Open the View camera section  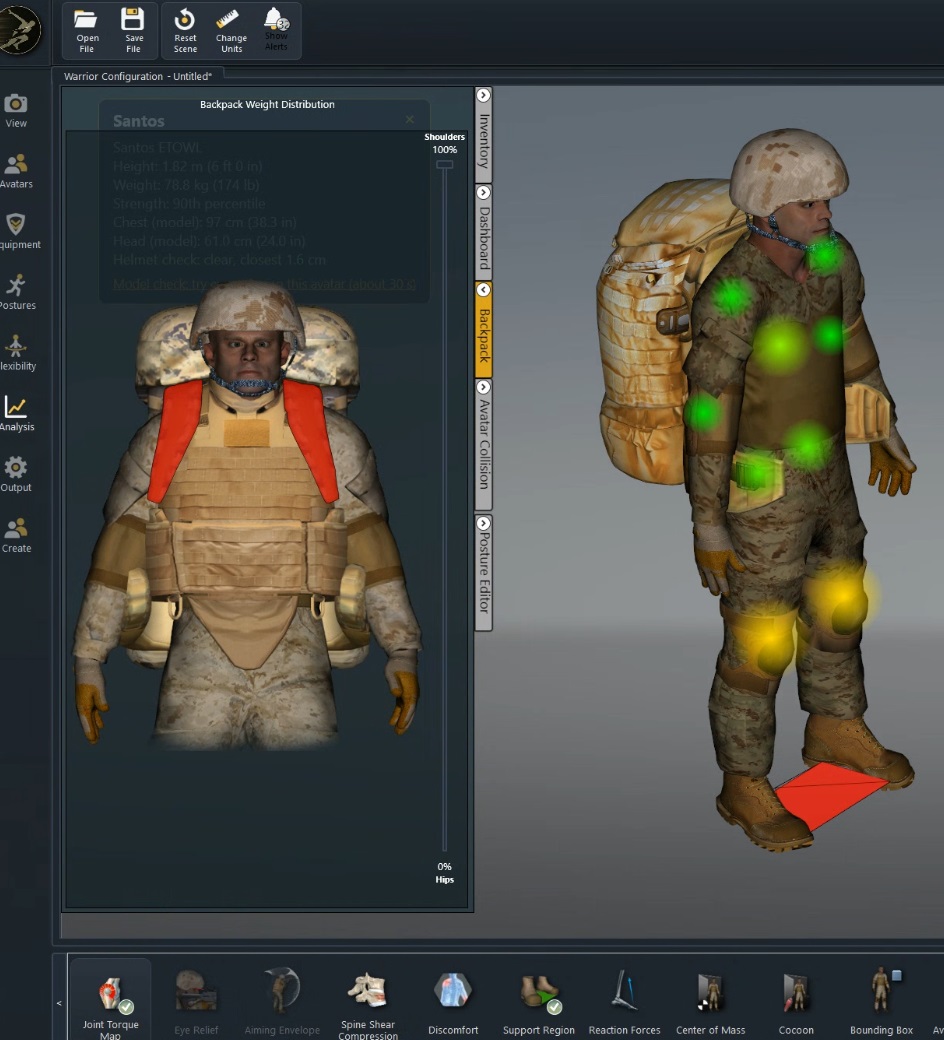tap(16, 111)
